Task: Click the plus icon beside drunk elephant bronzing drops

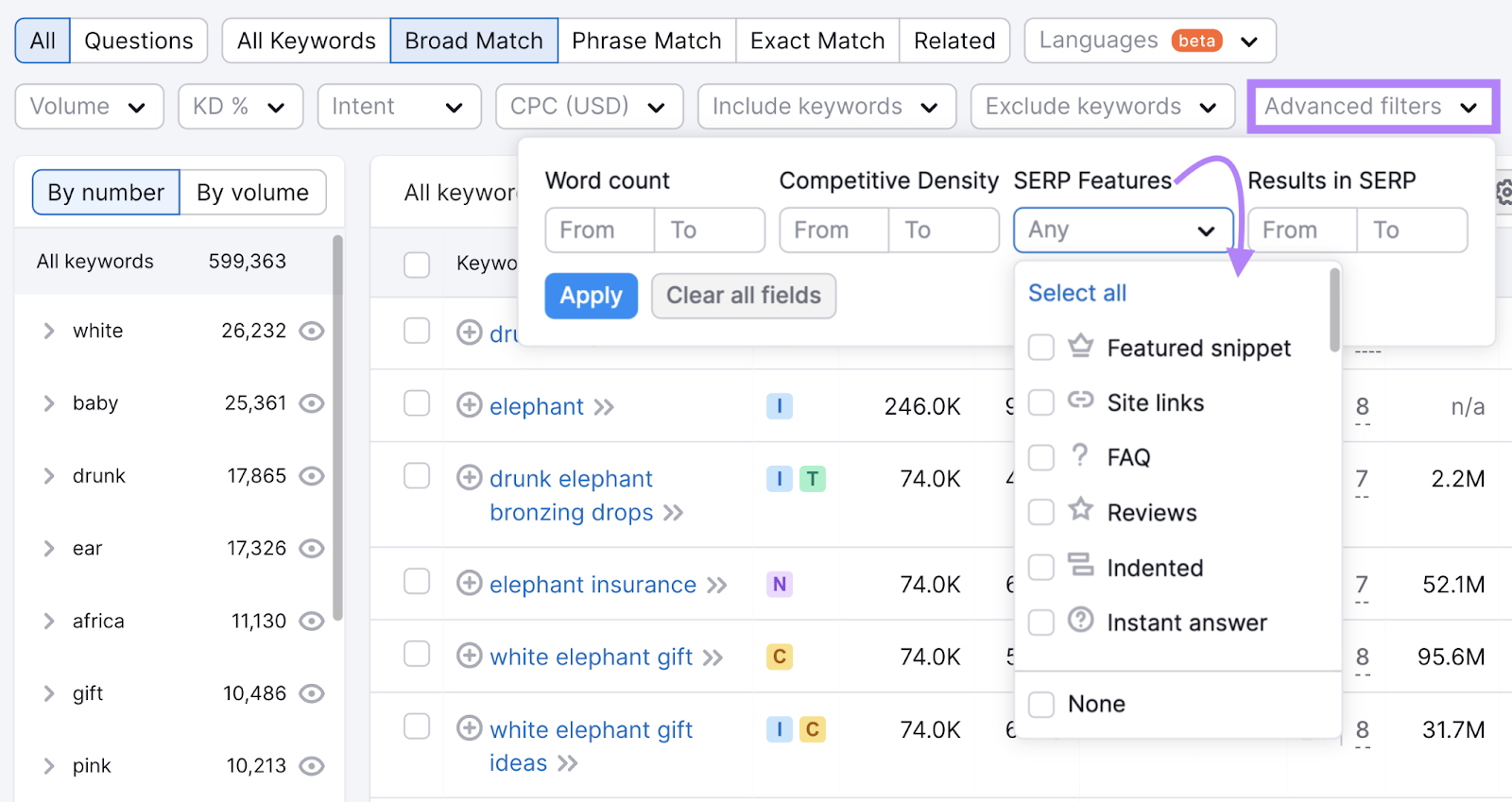Action: coord(469,478)
